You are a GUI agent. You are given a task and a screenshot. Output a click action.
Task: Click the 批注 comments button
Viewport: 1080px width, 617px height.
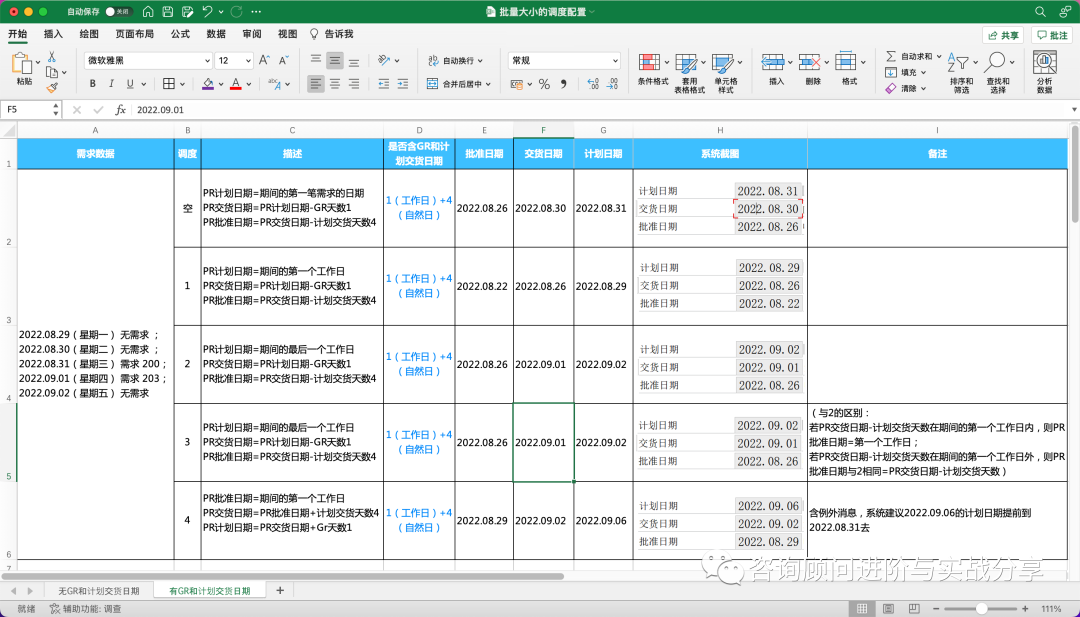1051,35
